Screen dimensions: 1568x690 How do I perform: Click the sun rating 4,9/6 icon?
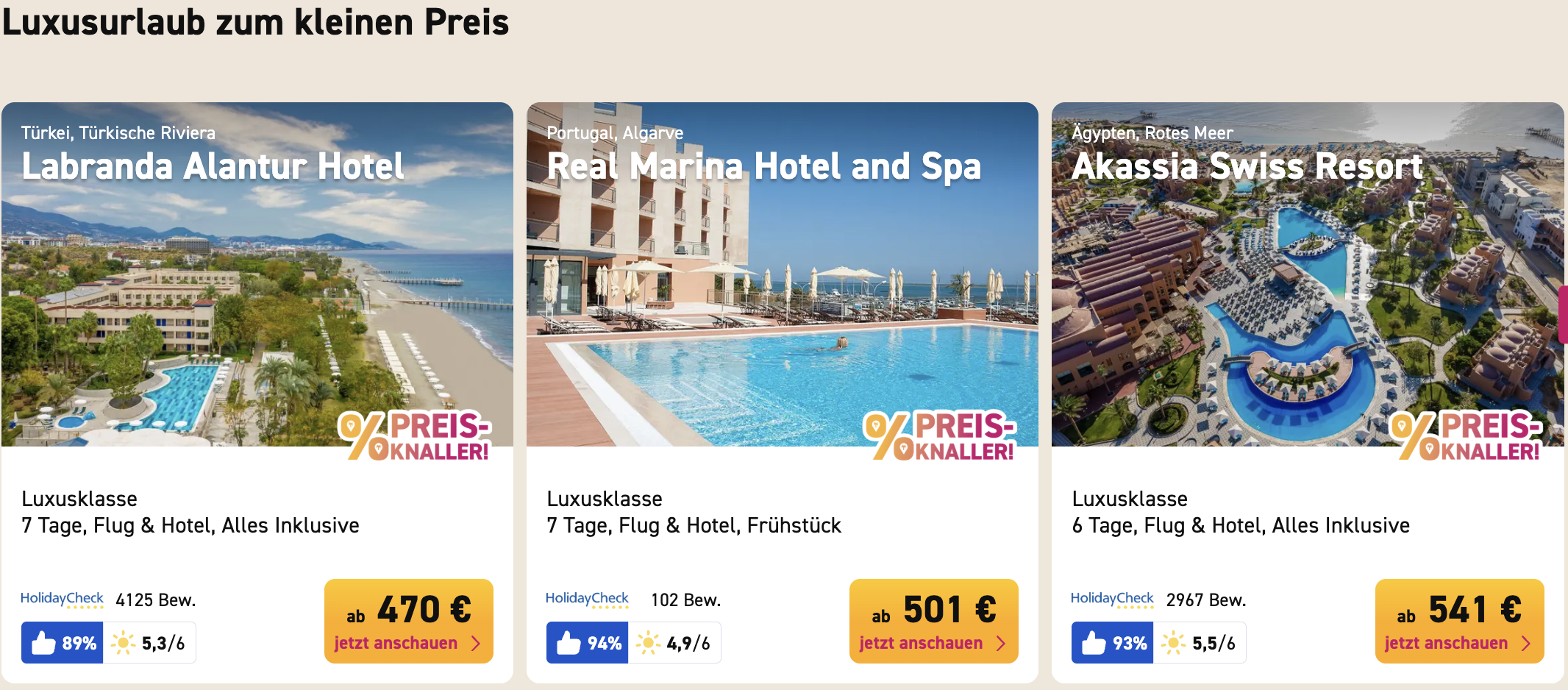(x=649, y=643)
